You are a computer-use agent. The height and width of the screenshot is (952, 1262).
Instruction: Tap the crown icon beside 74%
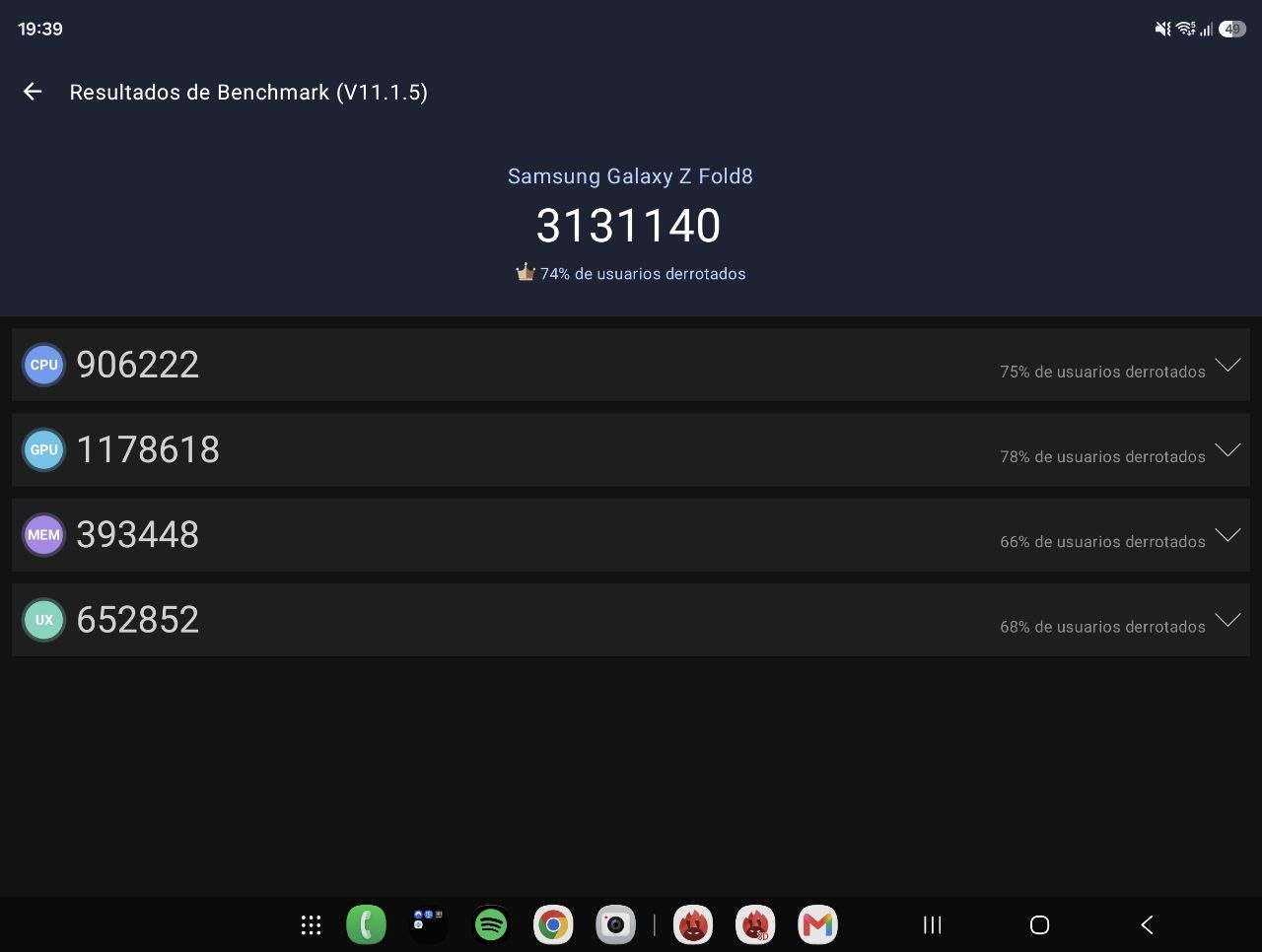tap(526, 272)
